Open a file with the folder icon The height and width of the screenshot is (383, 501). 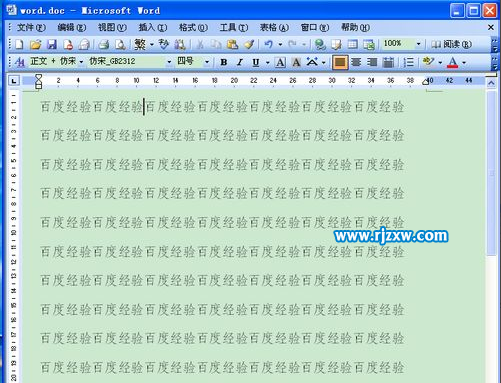(35, 44)
